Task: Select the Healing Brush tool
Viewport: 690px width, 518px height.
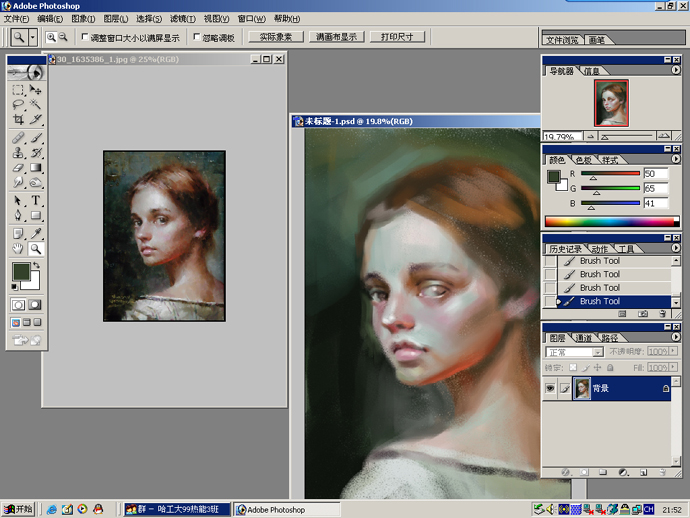Action: click(18, 138)
